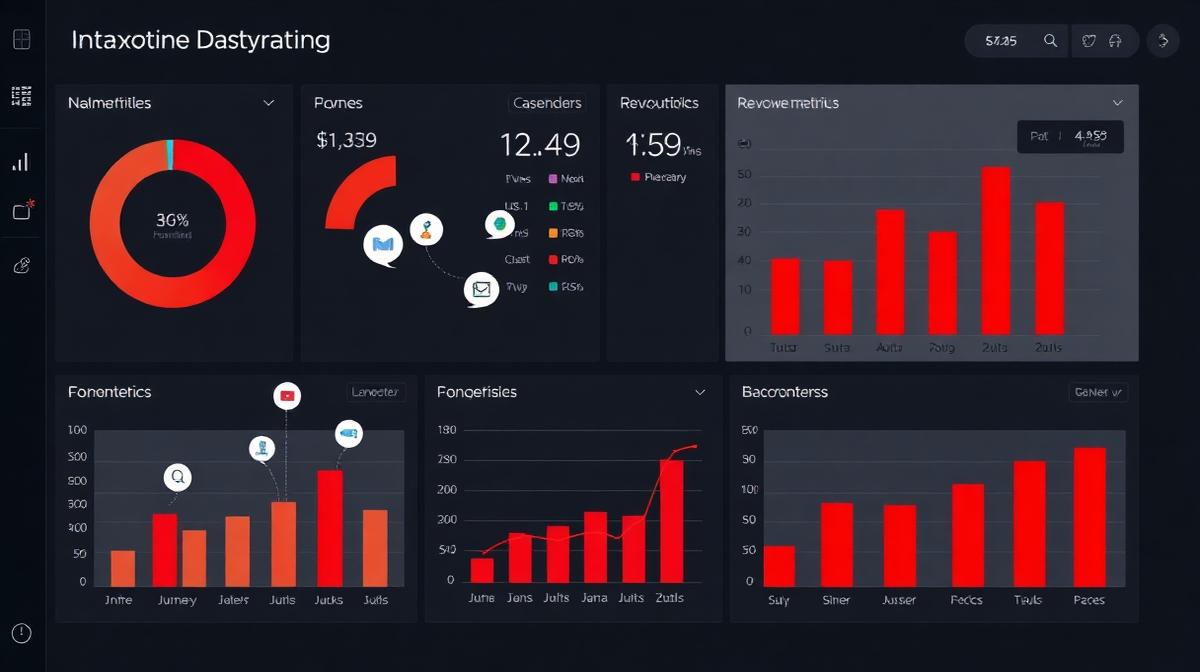Screen dimensions: 1200x672
Task: Click the tallest red bar in Fonentetics chart
Action: tap(330, 528)
